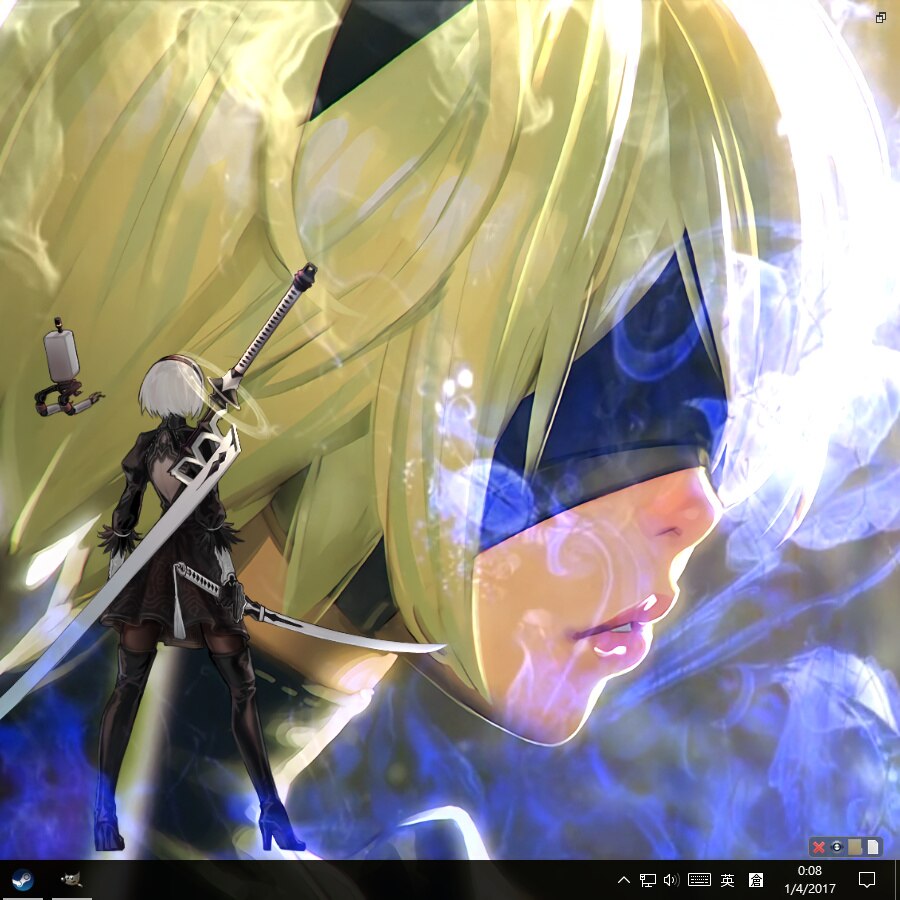Open Steam from the taskbar
Screen dimensions: 900x900
[x=21, y=880]
